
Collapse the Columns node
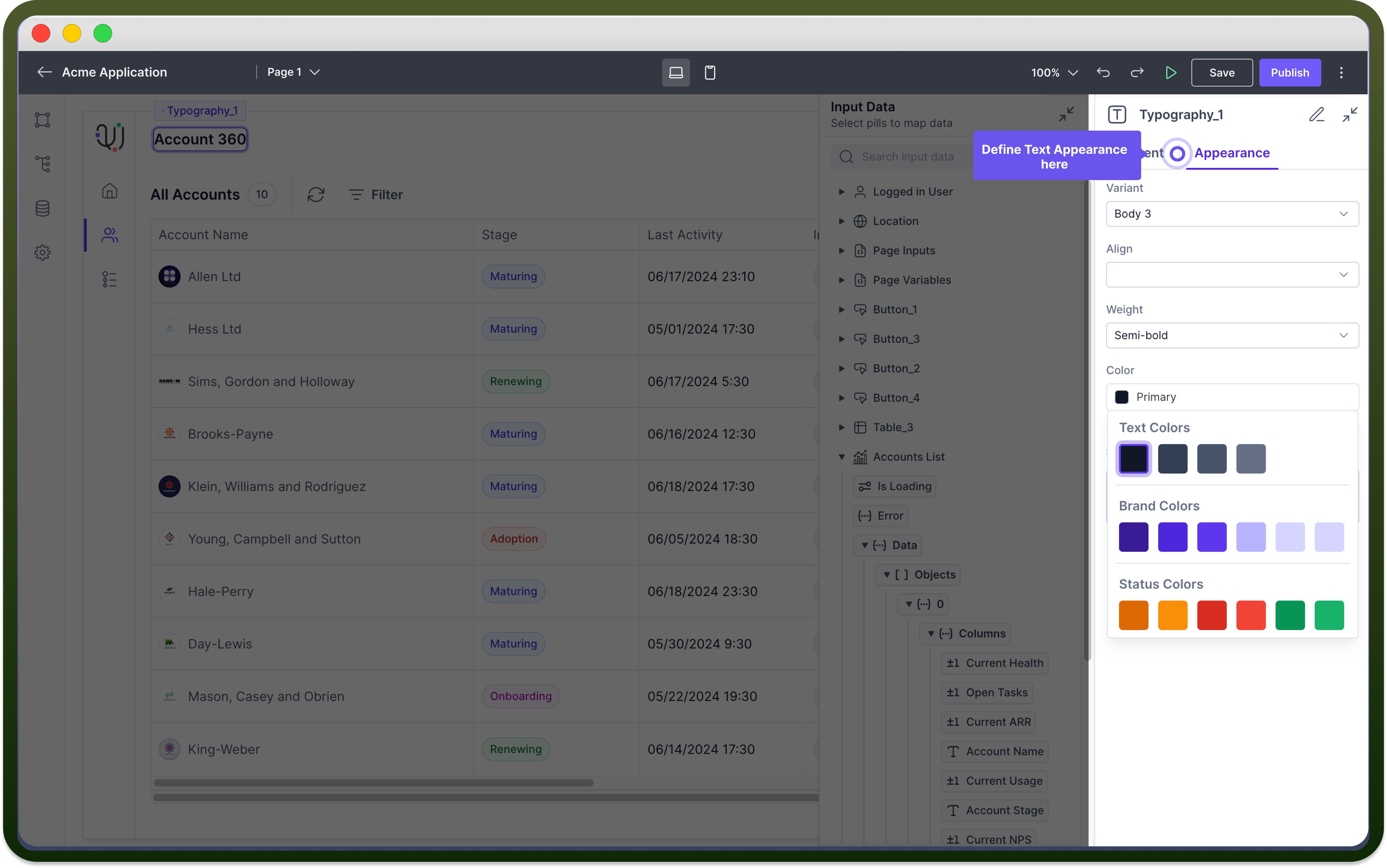(931, 634)
